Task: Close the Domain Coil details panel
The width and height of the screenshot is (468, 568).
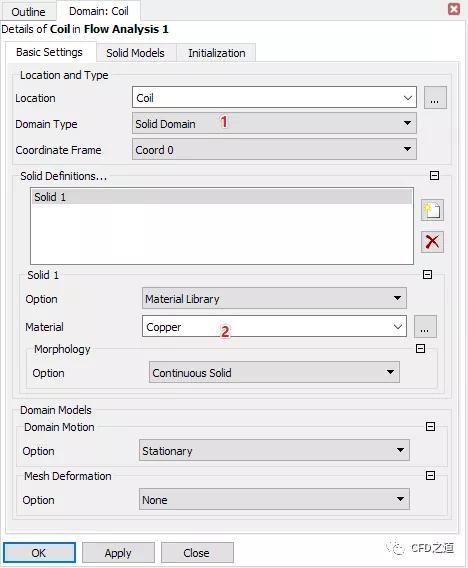Action: coord(454,9)
